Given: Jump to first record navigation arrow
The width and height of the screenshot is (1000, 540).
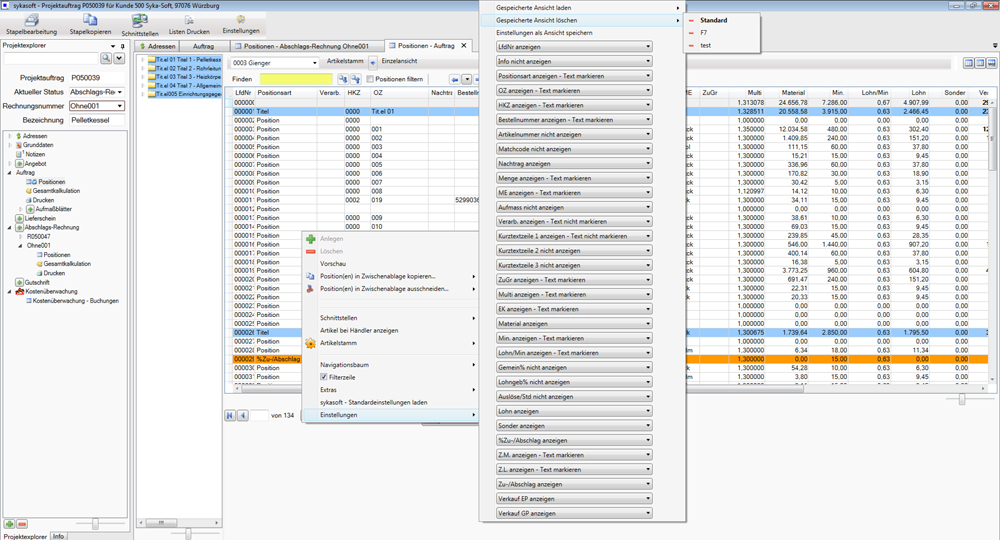Looking at the screenshot, I should coord(230,415).
